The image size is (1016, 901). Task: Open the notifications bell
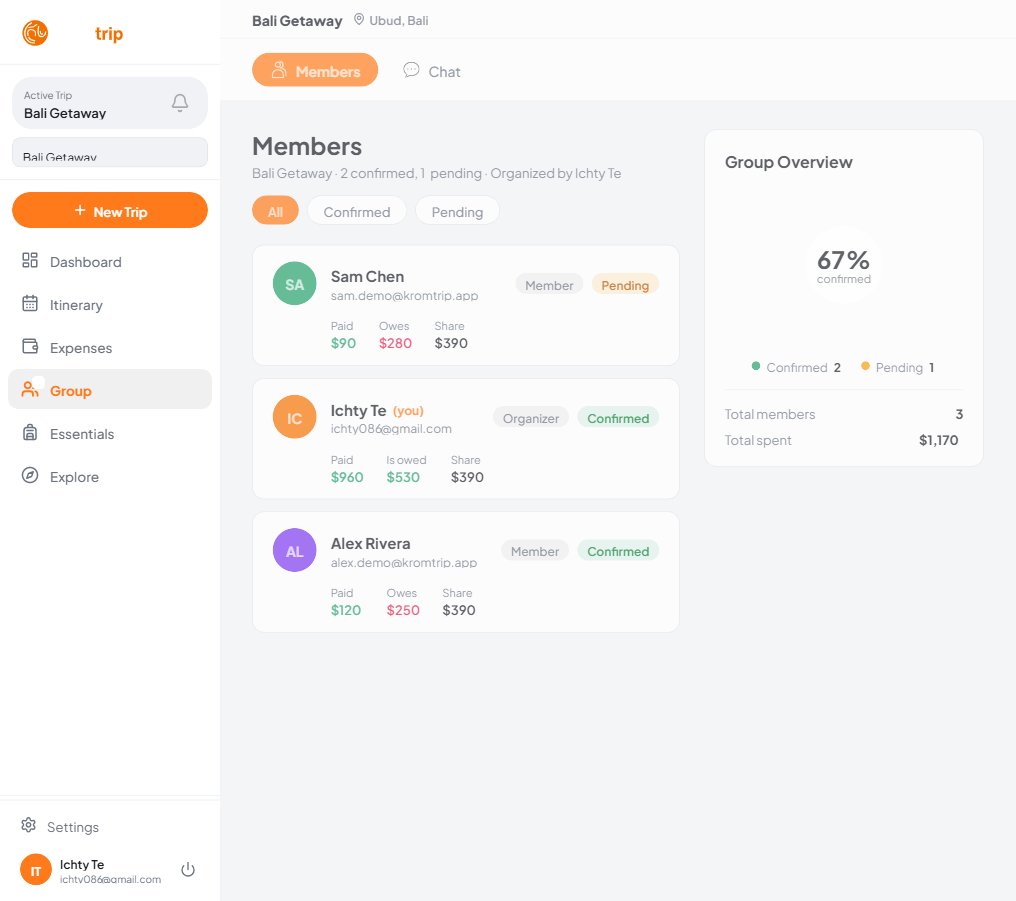[x=180, y=103]
